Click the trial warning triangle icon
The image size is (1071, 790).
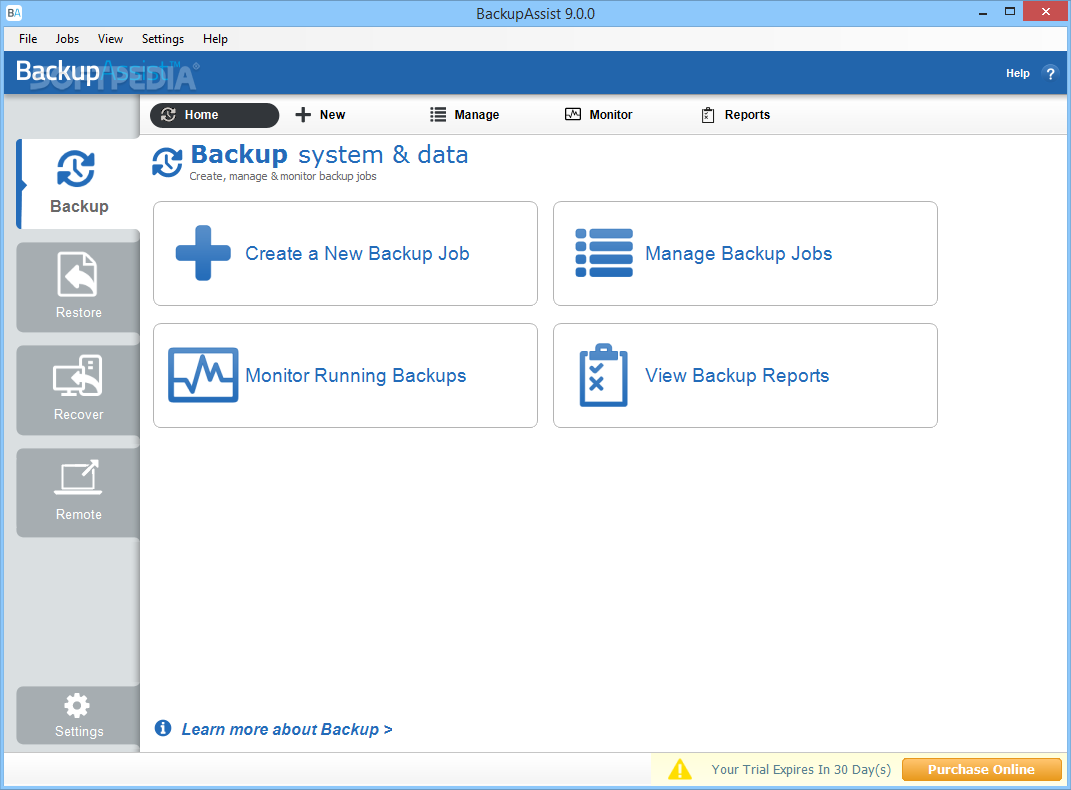pyautogui.click(x=680, y=770)
